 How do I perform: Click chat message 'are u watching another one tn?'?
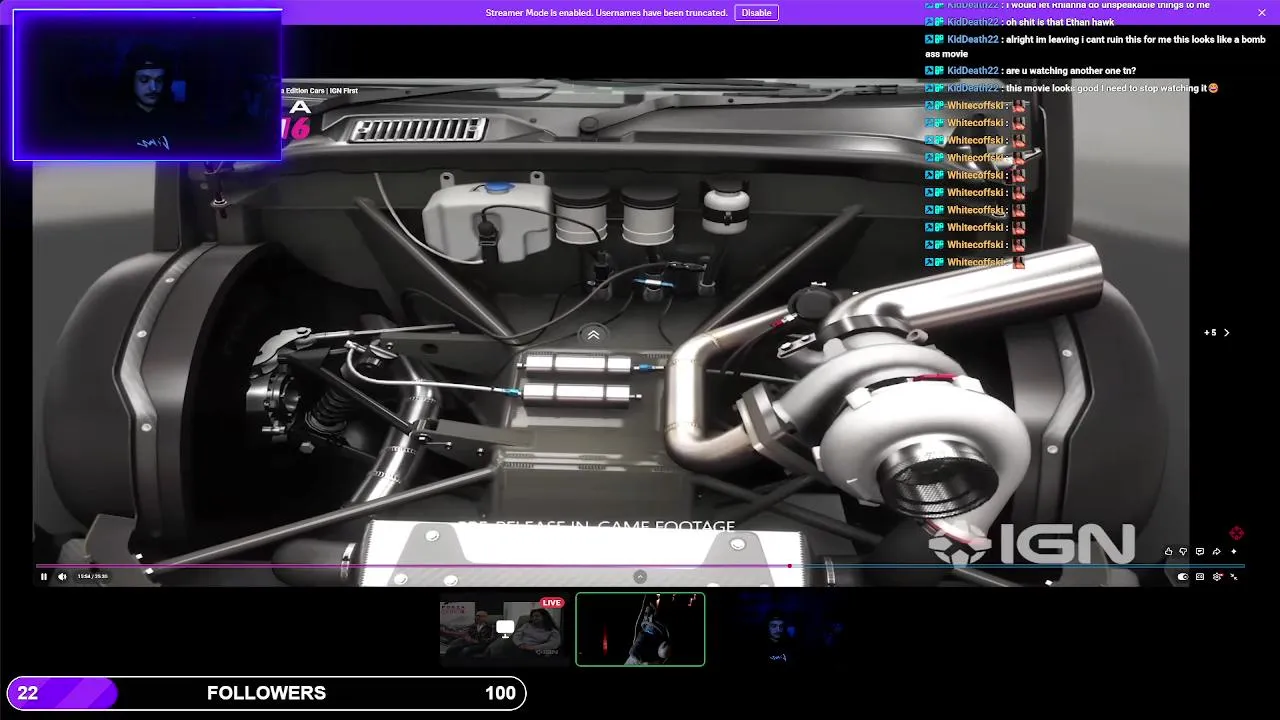pos(1071,71)
